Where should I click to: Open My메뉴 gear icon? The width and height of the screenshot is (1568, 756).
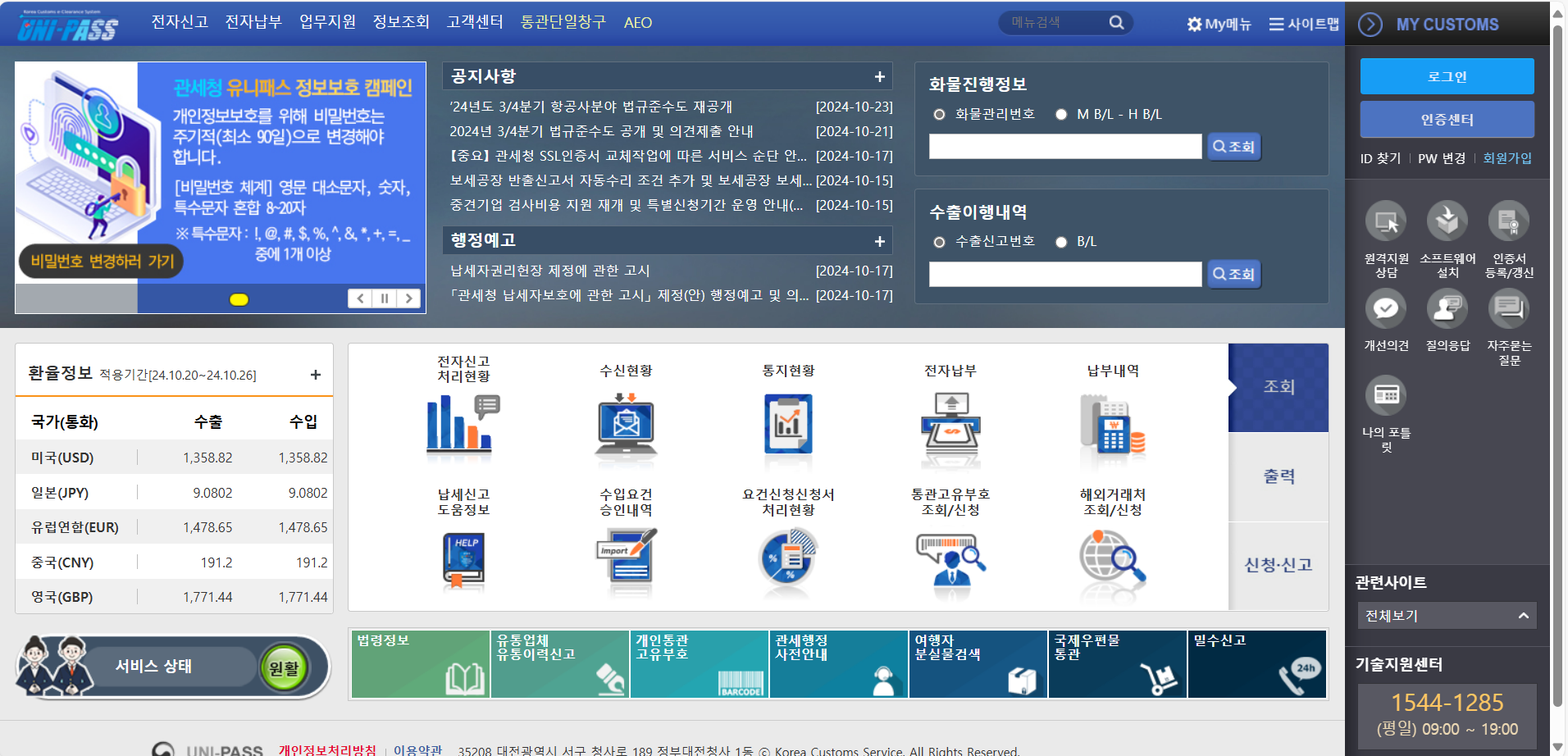click(x=1194, y=25)
